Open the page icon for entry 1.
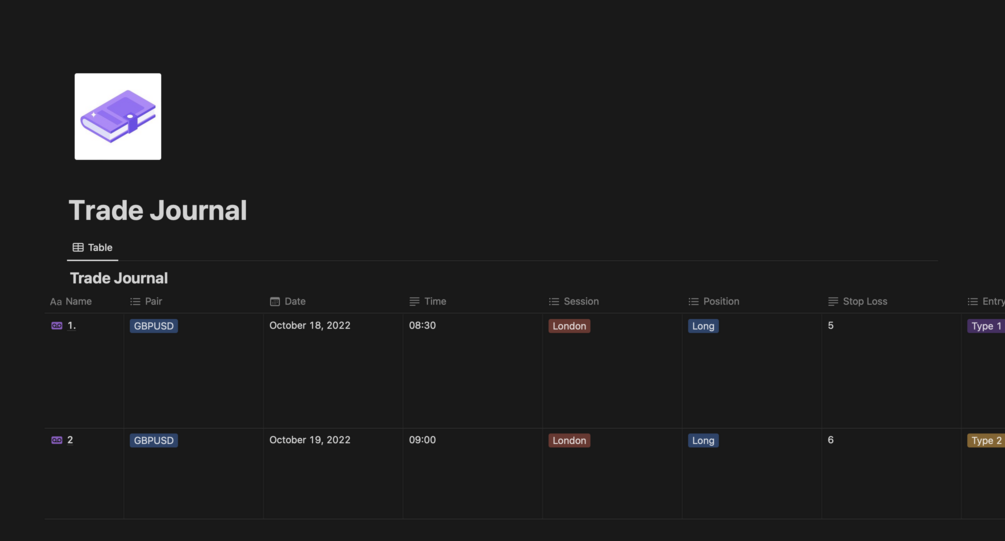Image resolution: width=1005 pixels, height=541 pixels. 57,326
